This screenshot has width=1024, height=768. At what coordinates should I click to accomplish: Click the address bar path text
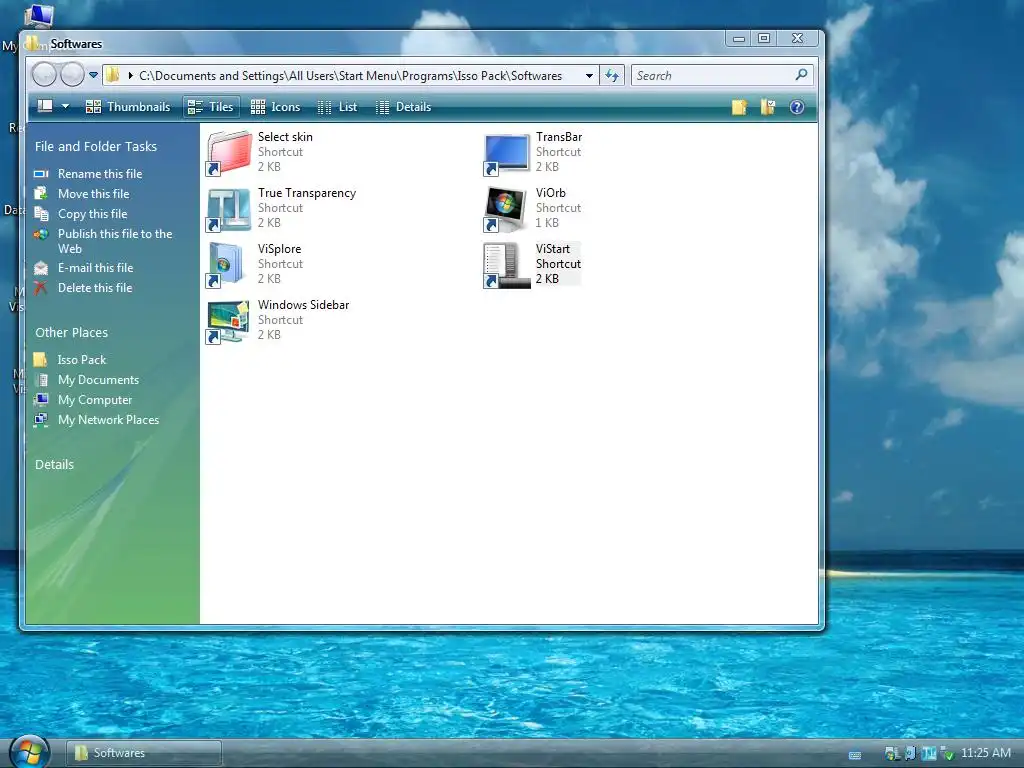[x=350, y=76]
